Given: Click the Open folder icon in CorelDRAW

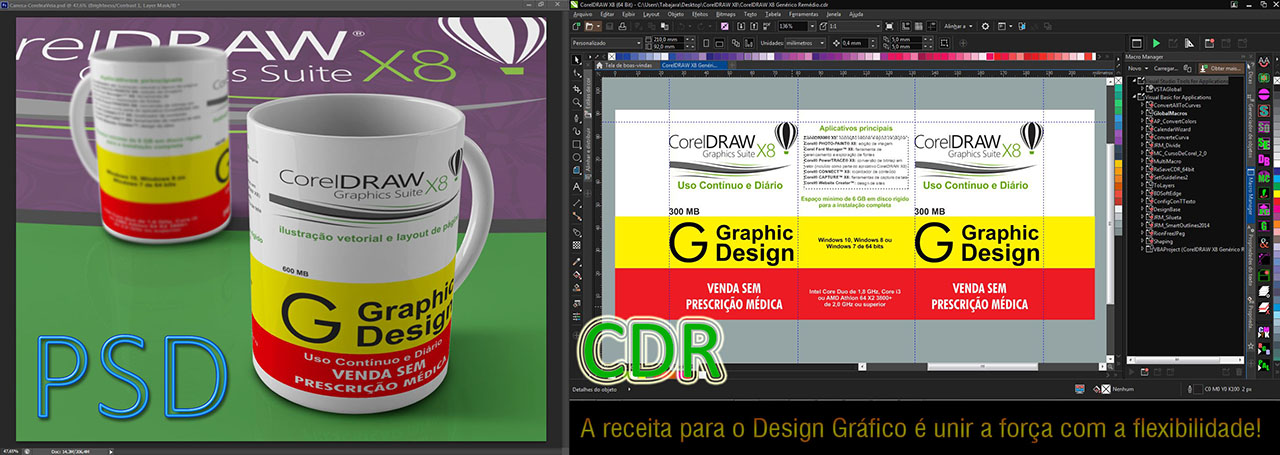Looking at the screenshot, I should click(x=589, y=26).
